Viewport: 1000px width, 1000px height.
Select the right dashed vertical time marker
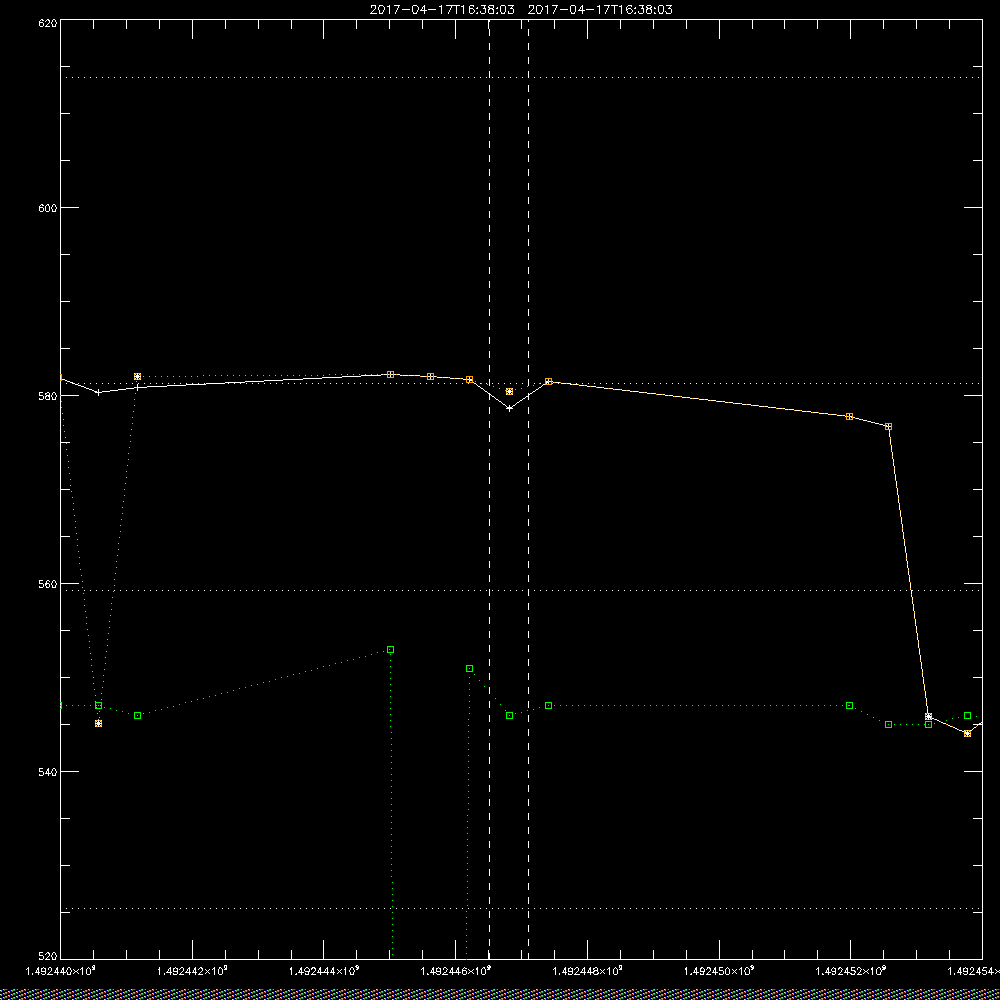coord(529,489)
